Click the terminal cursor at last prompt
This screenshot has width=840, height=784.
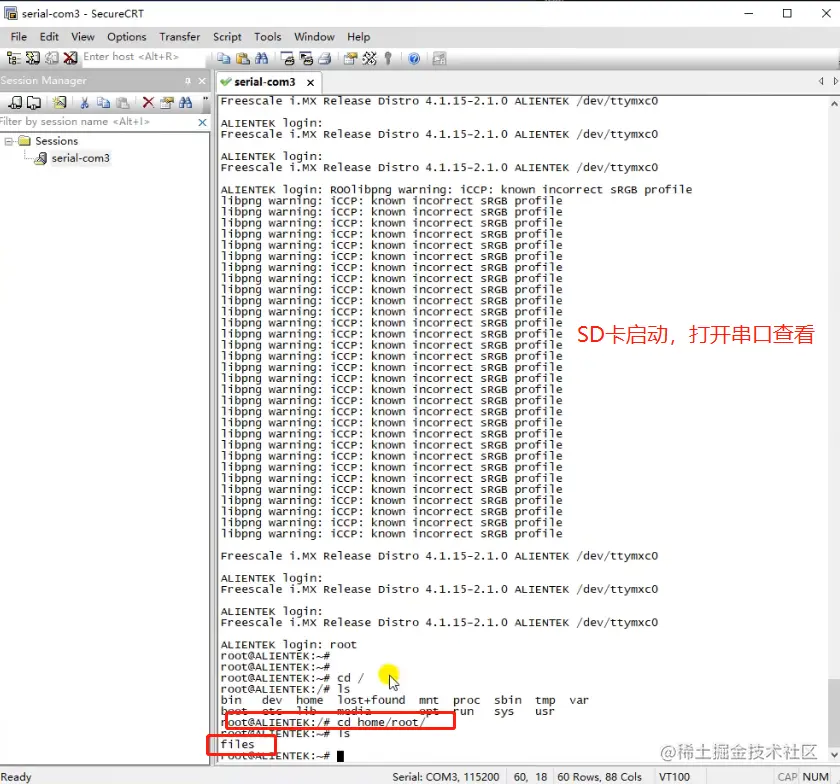[340, 756]
